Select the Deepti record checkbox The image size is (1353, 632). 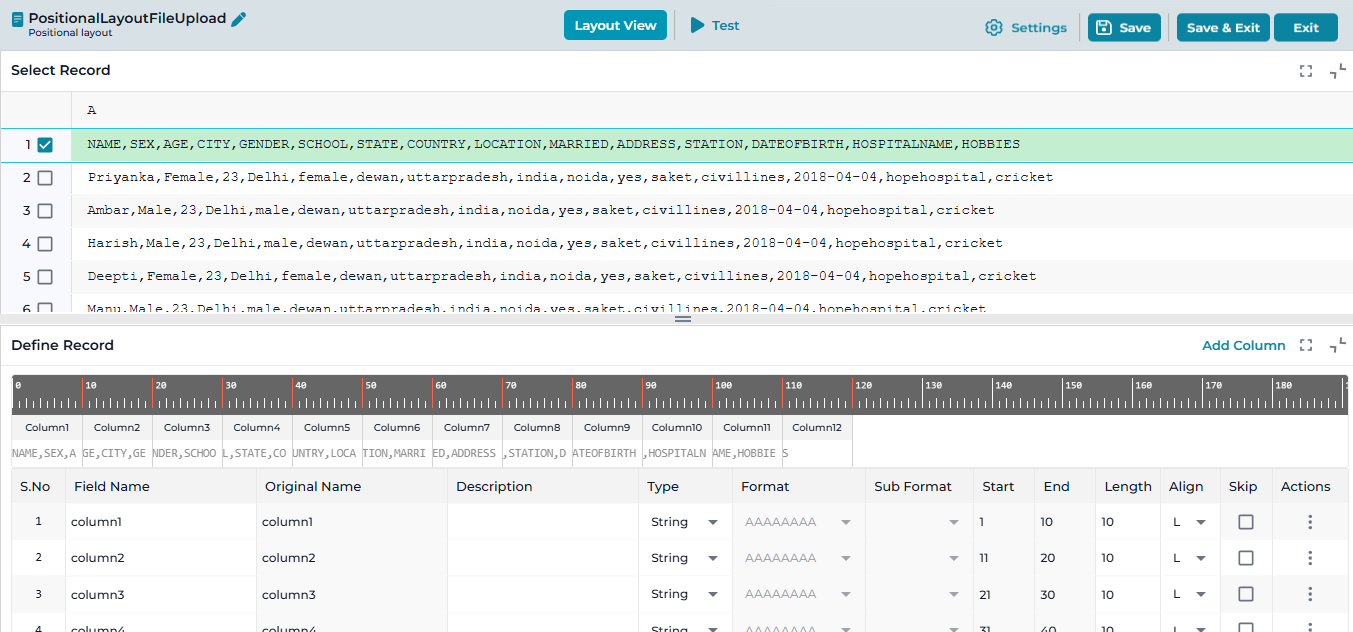click(x=45, y=277)
